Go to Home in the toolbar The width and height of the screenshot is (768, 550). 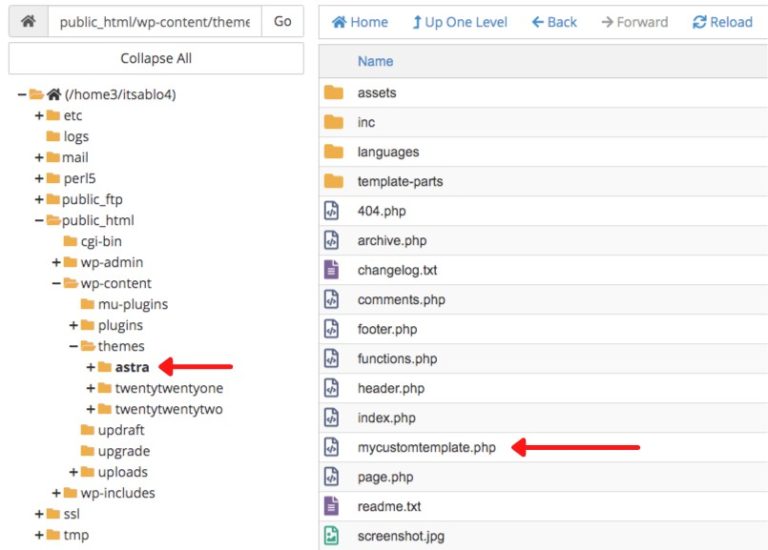359,22
